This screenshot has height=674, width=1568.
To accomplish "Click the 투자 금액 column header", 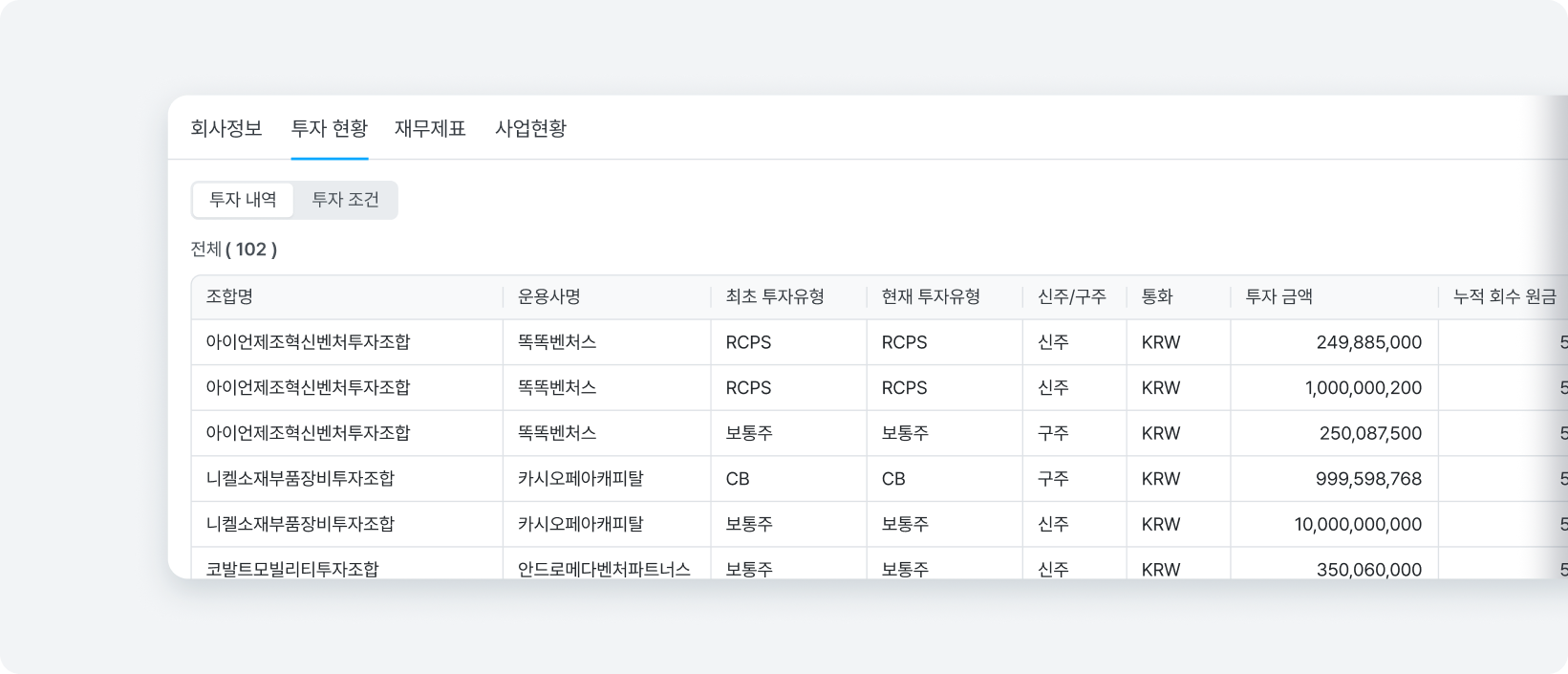I will tap(1335, 297).
